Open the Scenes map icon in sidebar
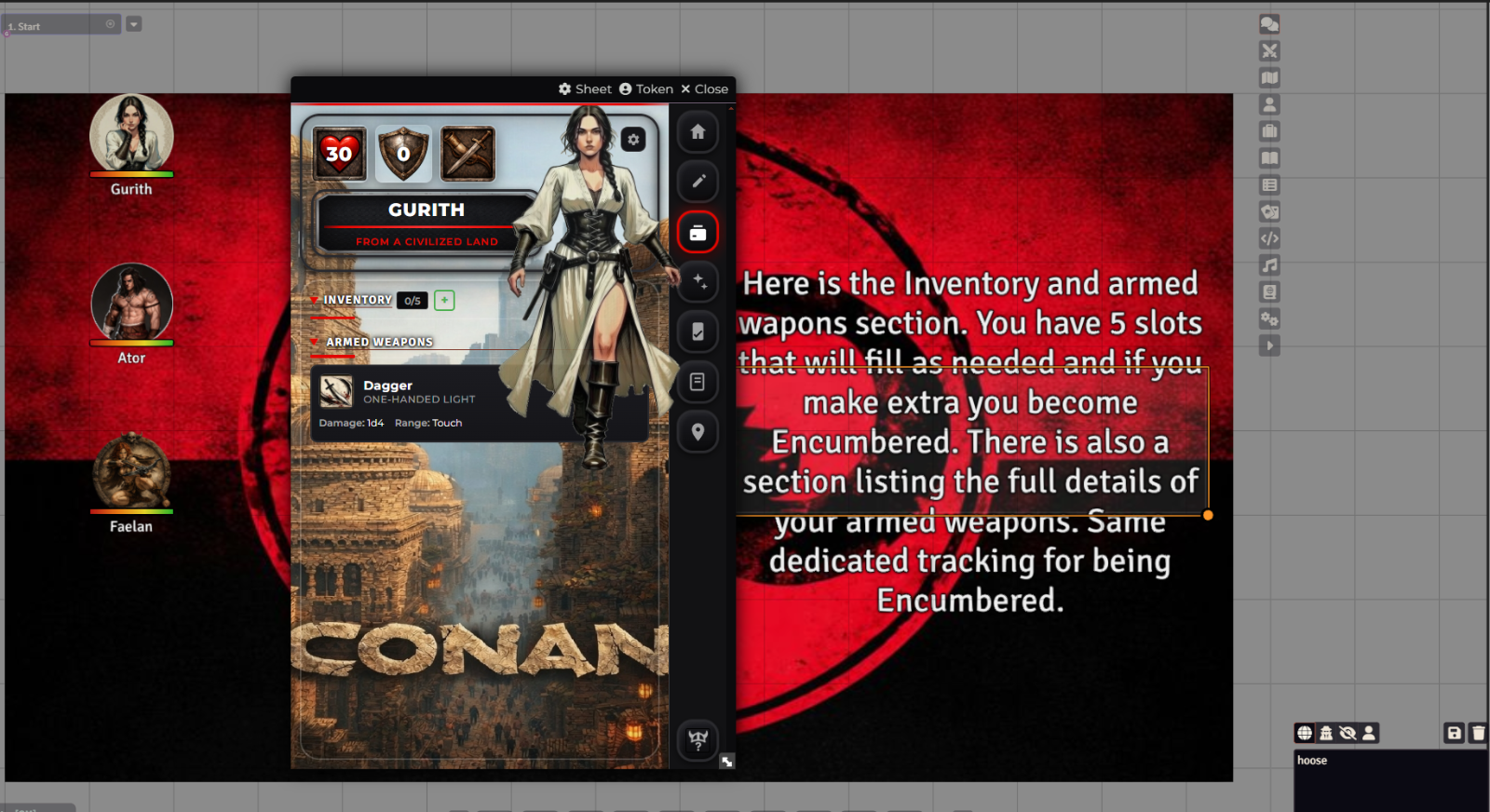Screen dimensions: 1490x812 (x=1269, y=78)
